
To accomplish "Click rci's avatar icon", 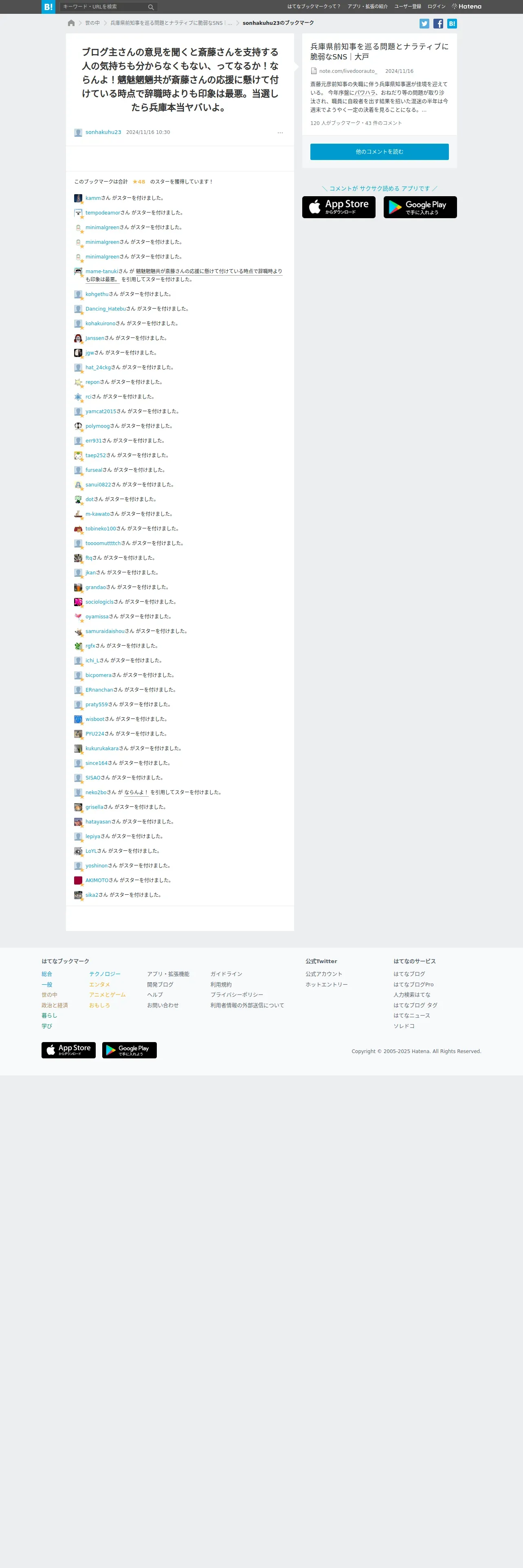I will click(x=78, y=397).
